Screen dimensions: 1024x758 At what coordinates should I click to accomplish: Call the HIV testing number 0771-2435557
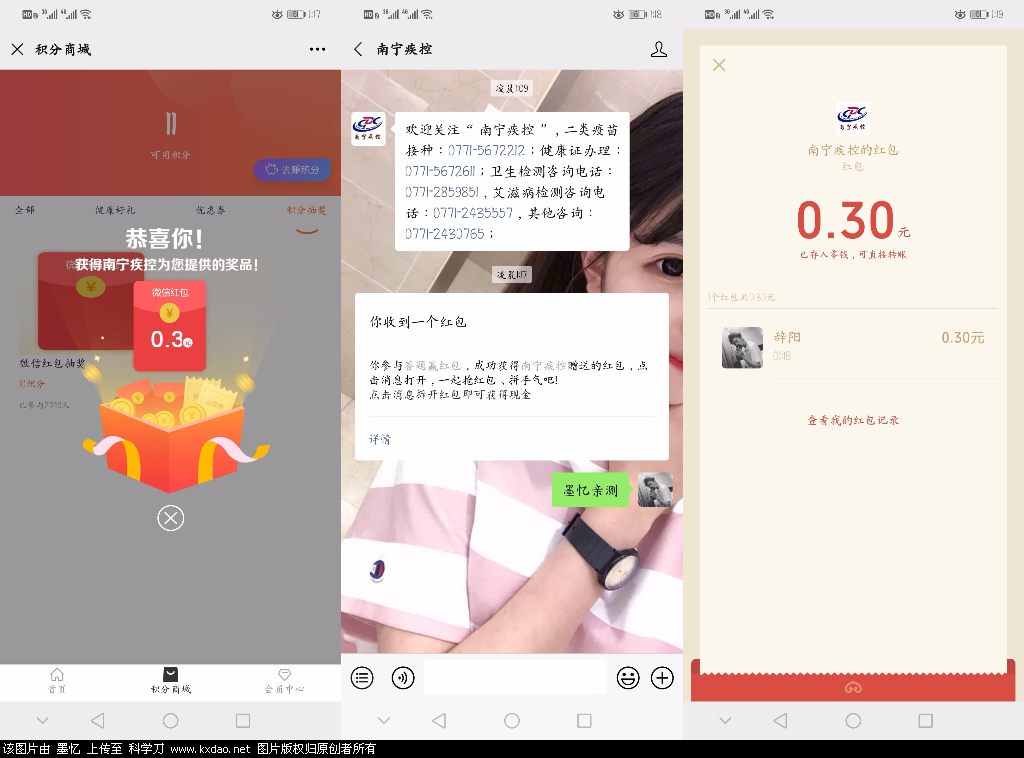click(473, 213)
